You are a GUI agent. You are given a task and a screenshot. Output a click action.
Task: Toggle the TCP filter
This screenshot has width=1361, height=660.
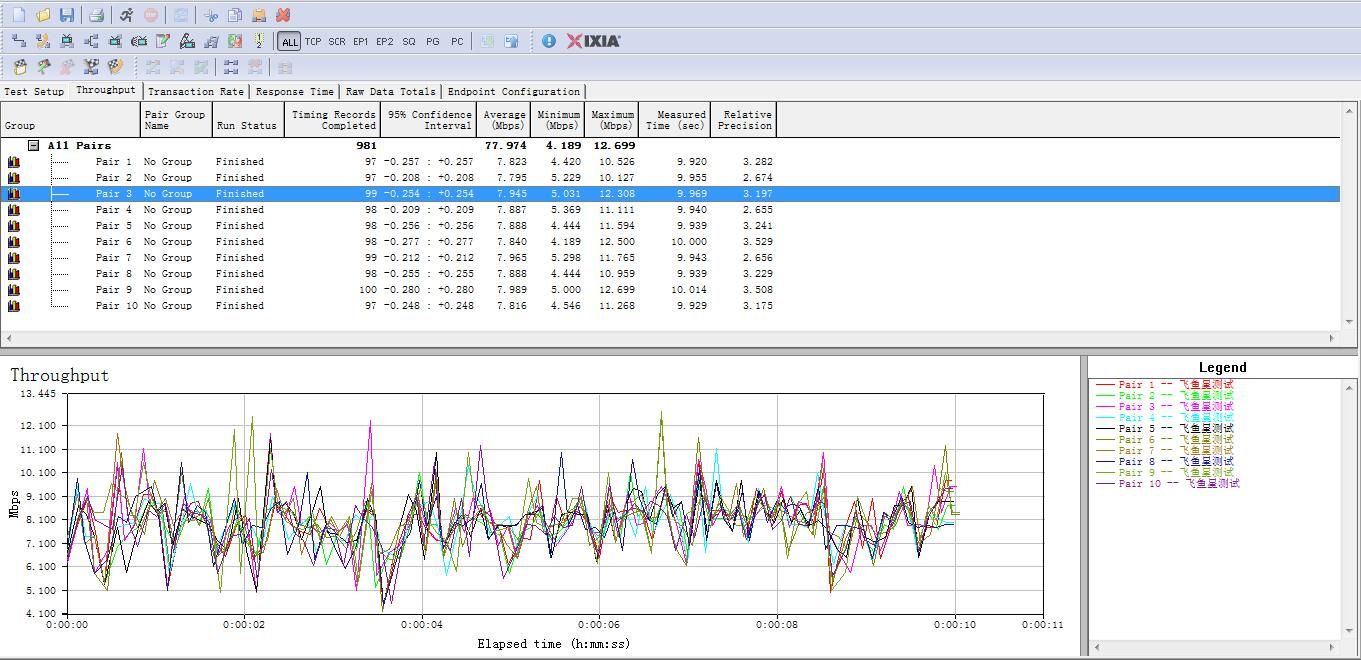click(x=313, y=41)
